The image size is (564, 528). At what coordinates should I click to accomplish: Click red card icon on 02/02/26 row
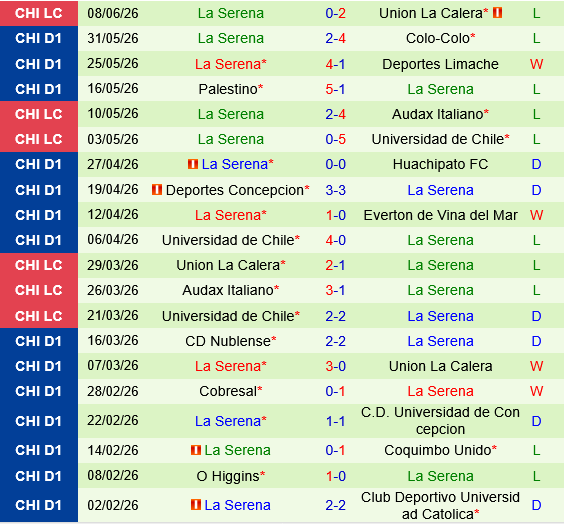point(196,505)
